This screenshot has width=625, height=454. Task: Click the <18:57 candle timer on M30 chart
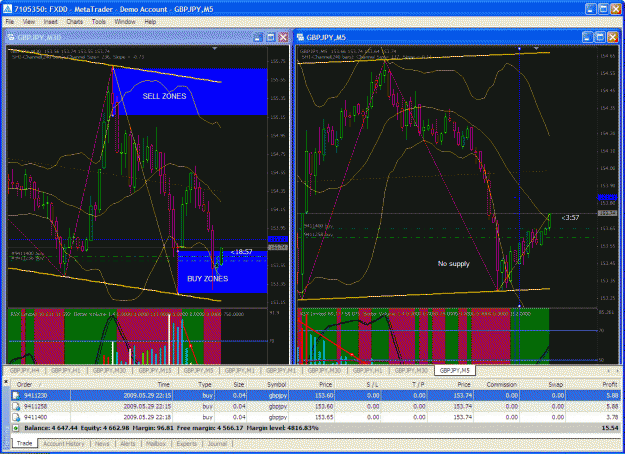[x=241, y=252]
